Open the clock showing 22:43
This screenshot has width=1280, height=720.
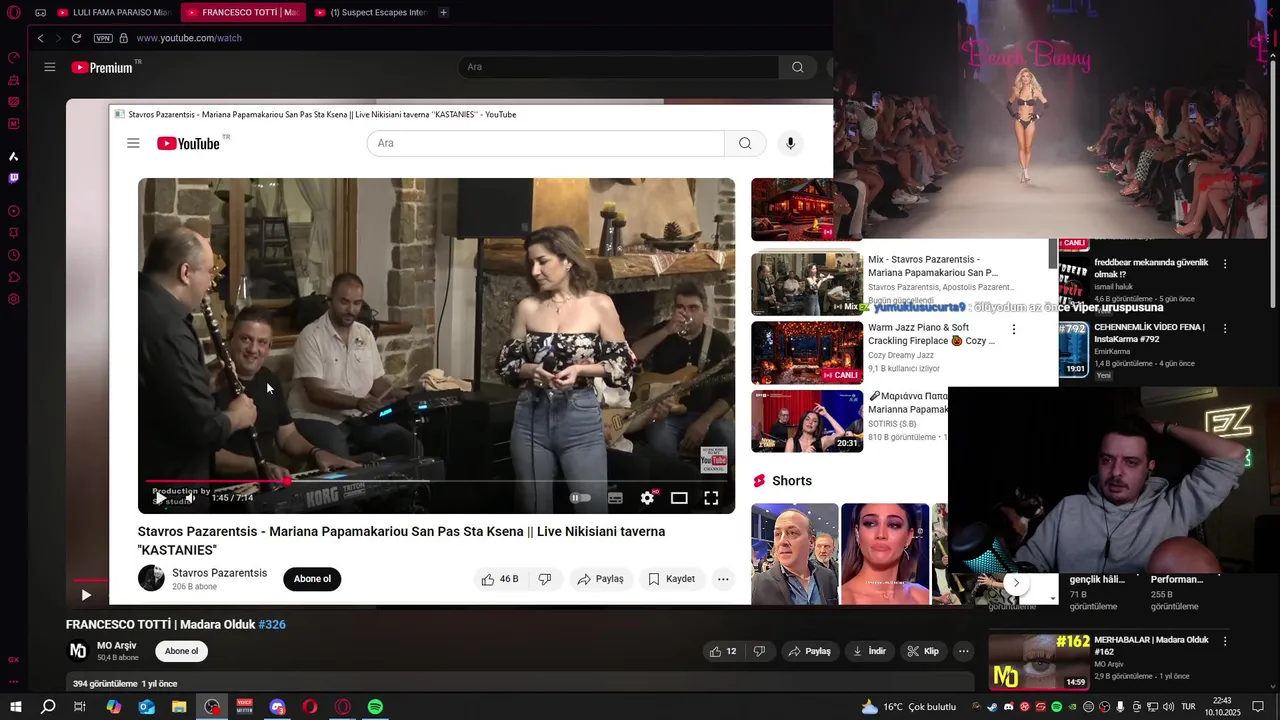click(x=1221, y=707)
